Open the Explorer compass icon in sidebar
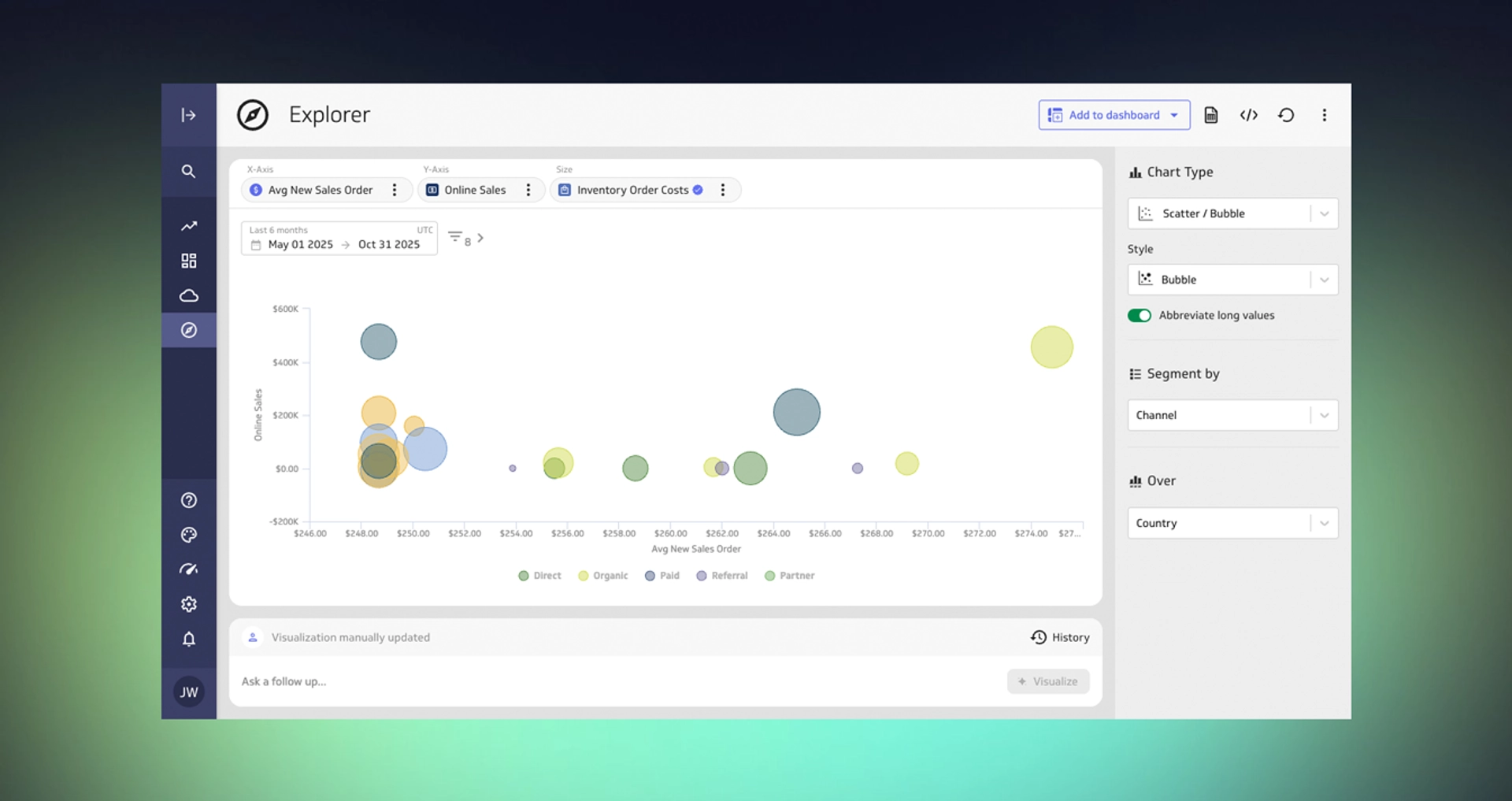Viewport: 1512px width, 801px height. 189,330
